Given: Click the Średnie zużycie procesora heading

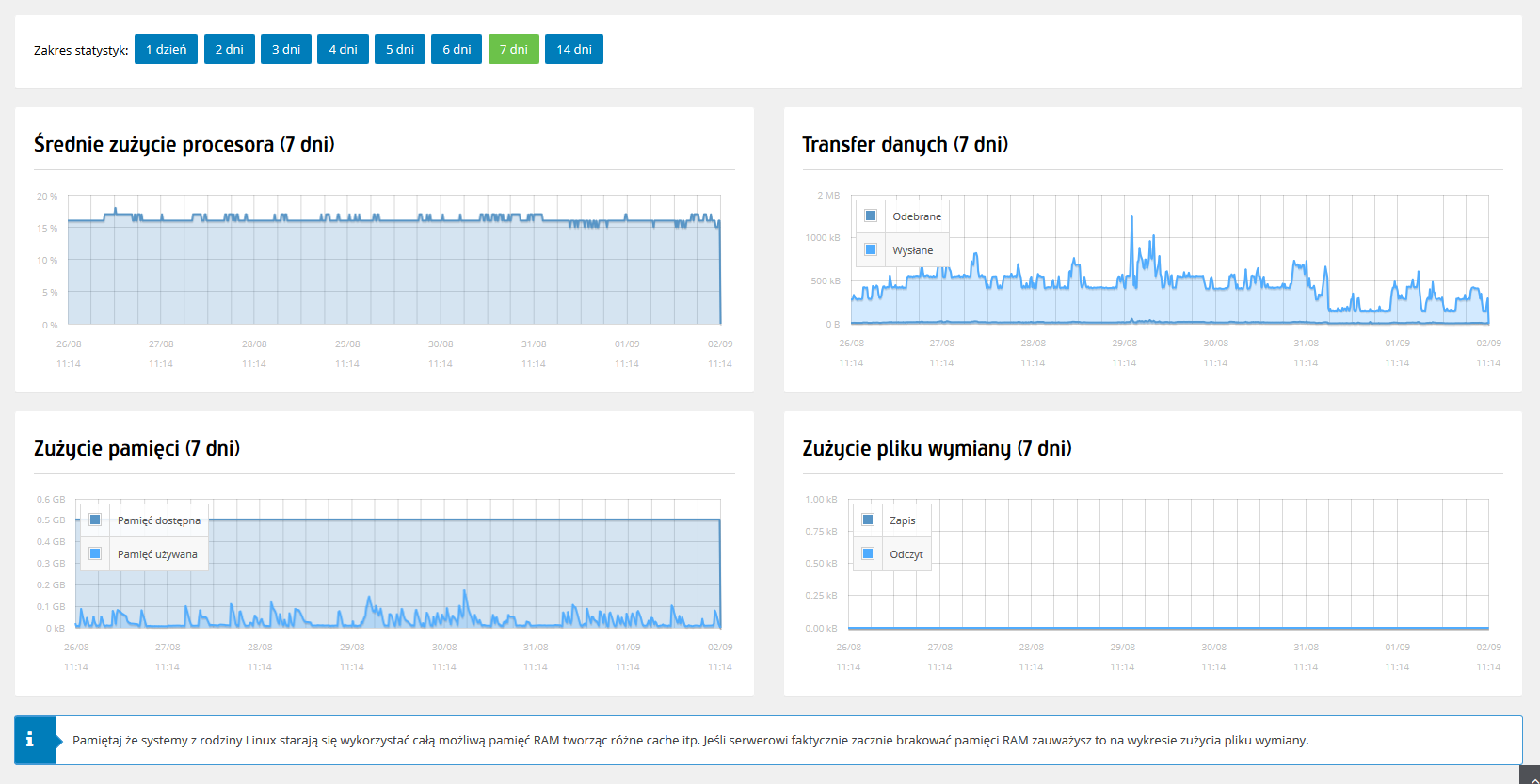Looking at the screenshot, I should point(184,144).
